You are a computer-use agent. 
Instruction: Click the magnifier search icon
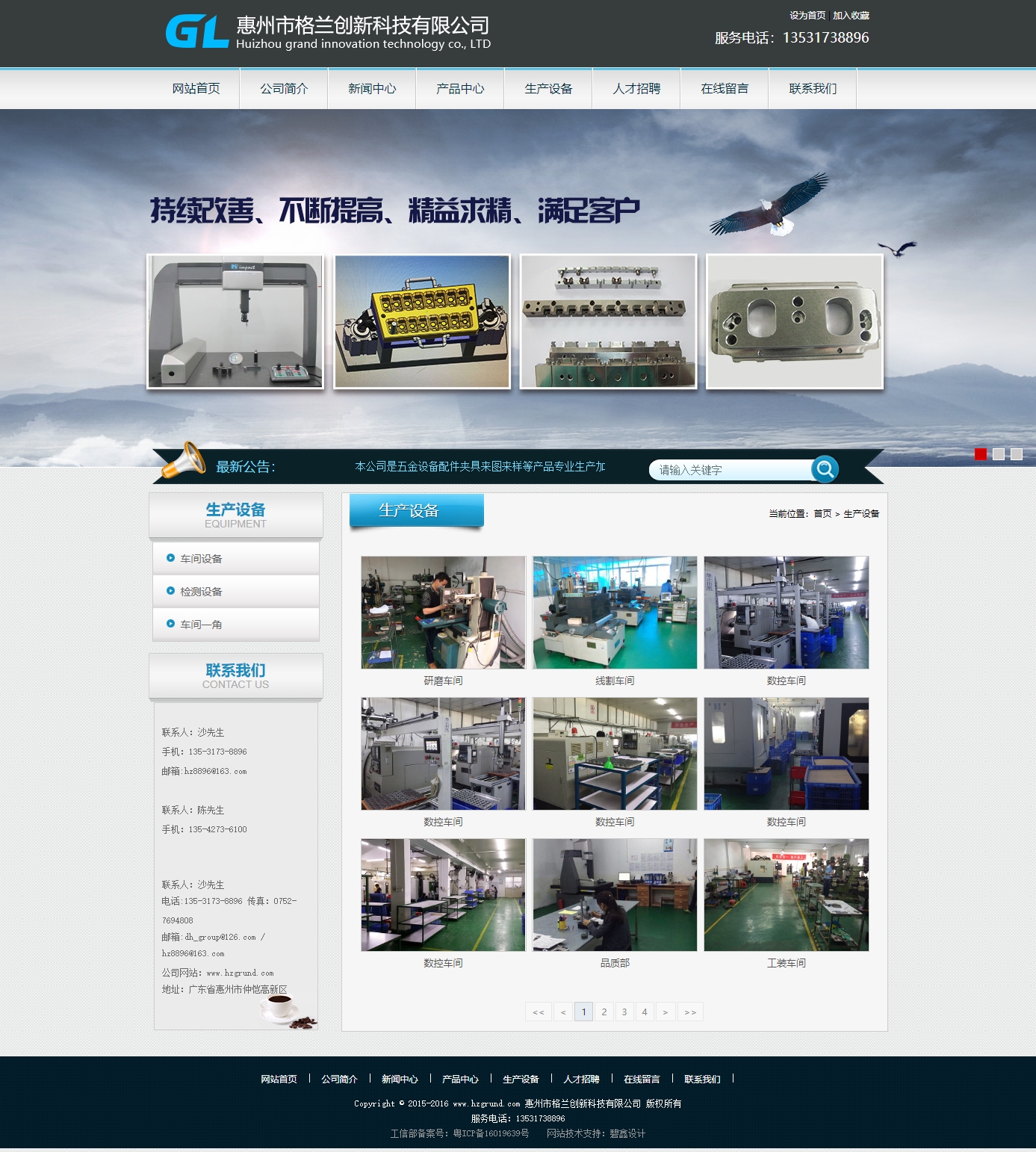pyautogui.click(x=825, y=468)
